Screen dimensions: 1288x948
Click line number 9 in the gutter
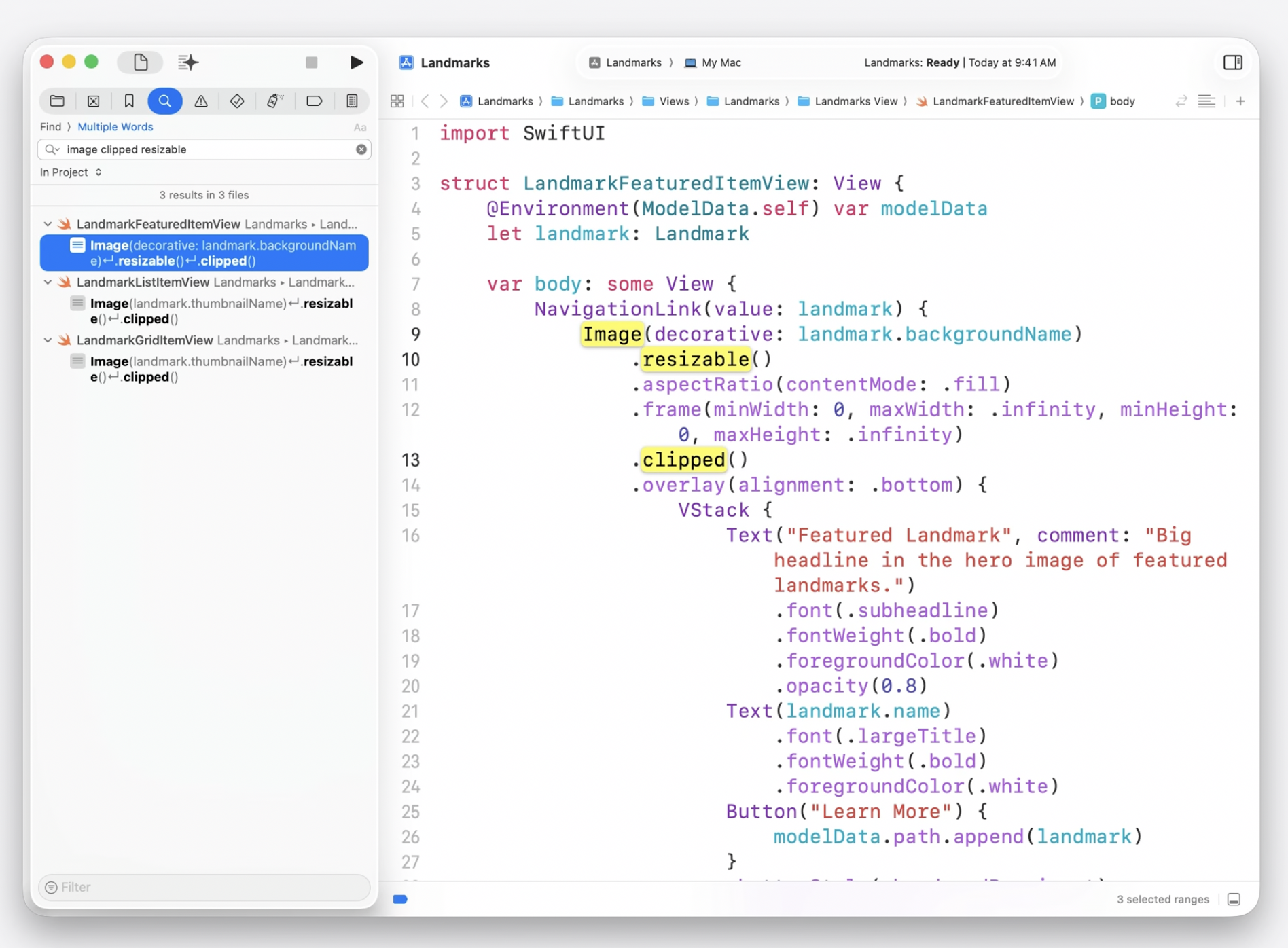pos(415,334)
